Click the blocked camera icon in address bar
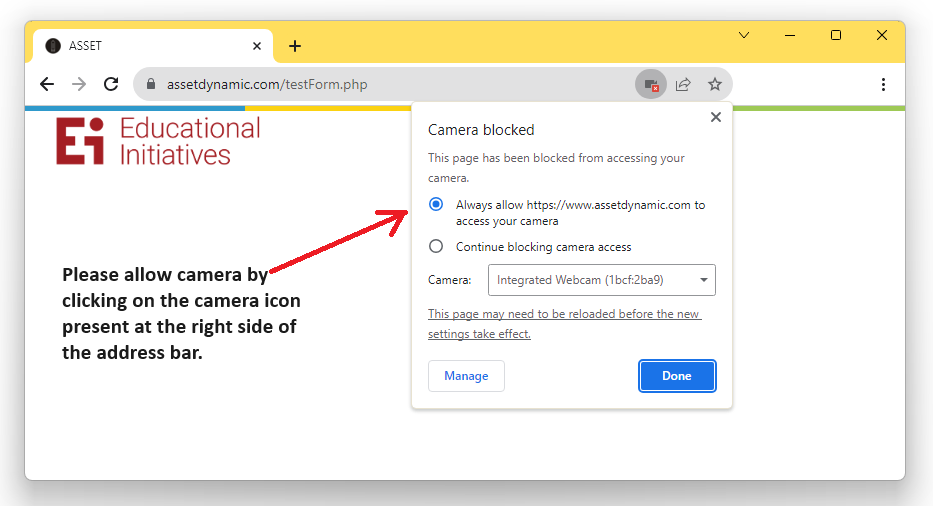Screen dimensions: 934x506 (x=651, y=85)
